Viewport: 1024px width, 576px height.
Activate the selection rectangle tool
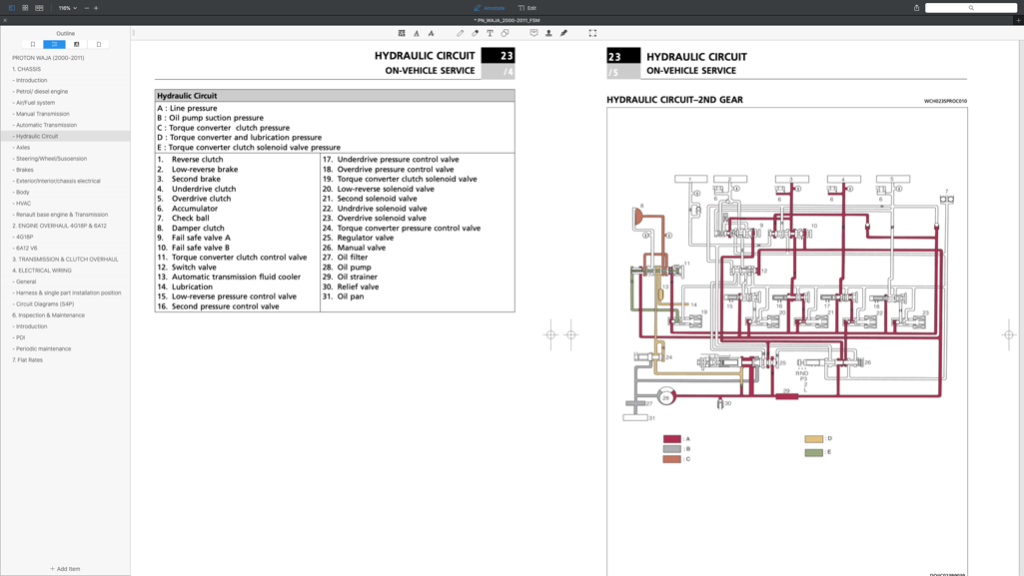pyautogui.click(x=592, y=33)
